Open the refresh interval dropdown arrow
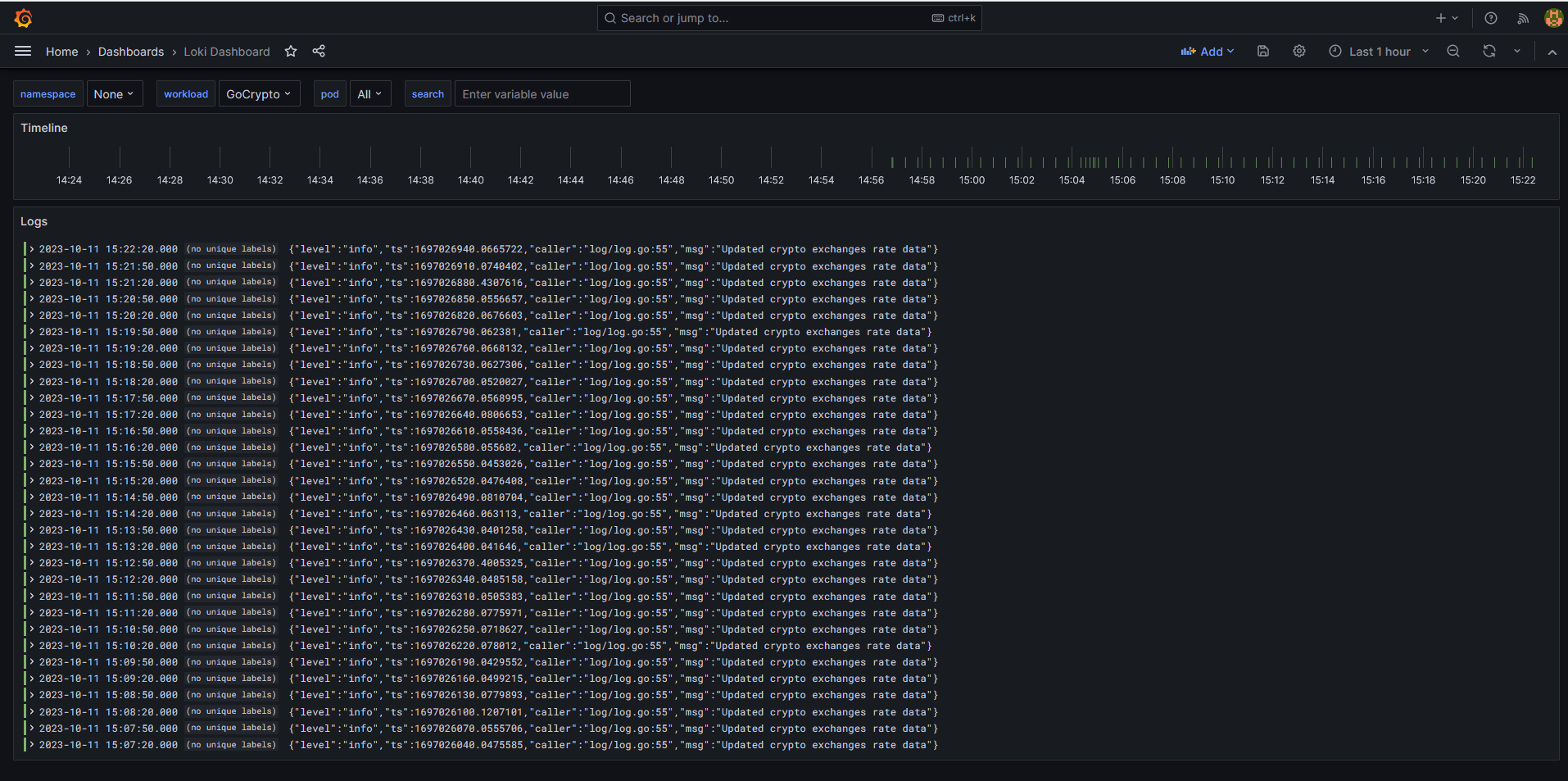 (x=1517, y=52)
